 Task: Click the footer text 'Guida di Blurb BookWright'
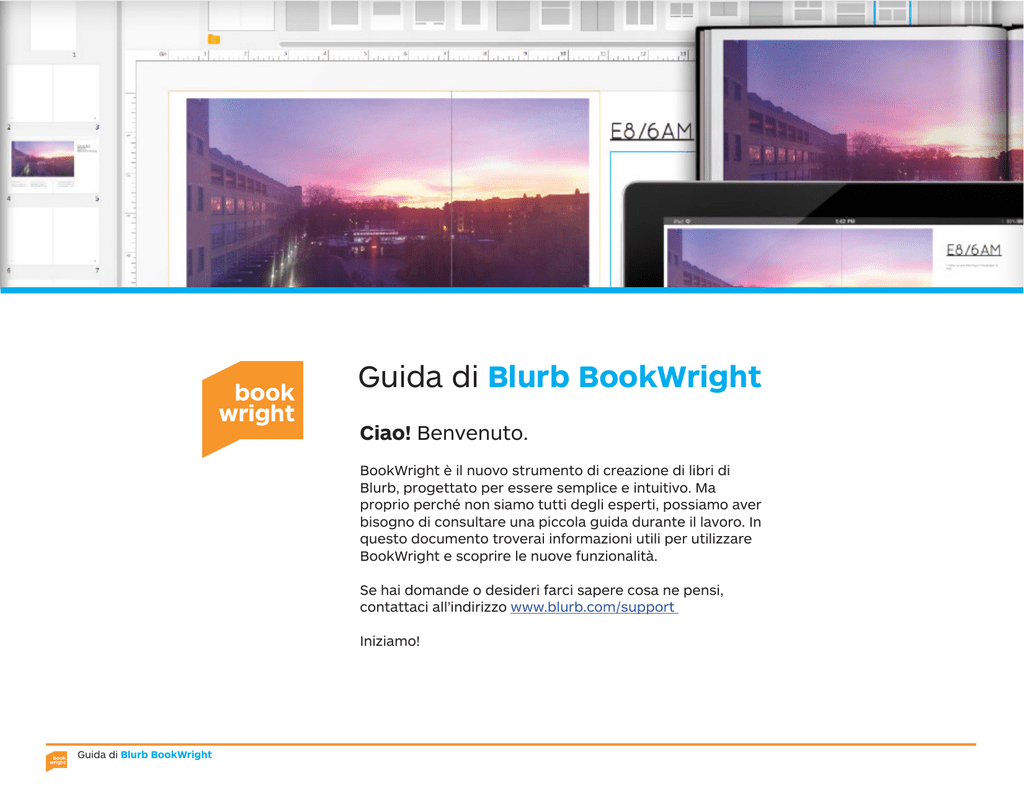(x=144, y=755)
